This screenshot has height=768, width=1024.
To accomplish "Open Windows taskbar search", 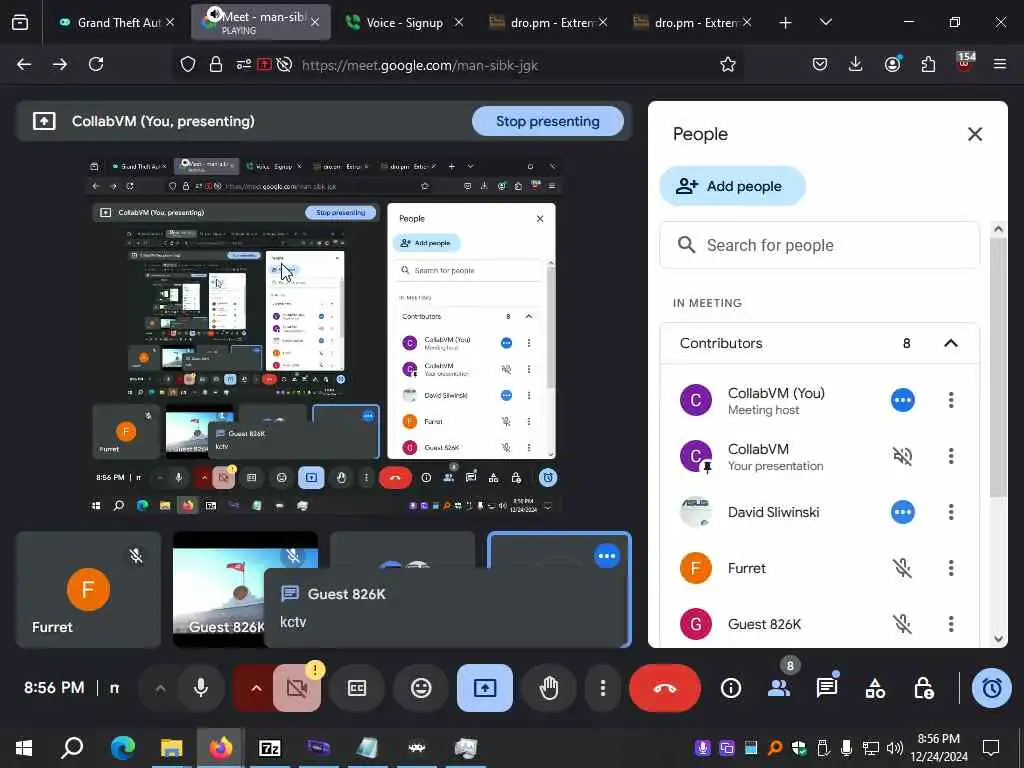I will (x=72, y=748).
